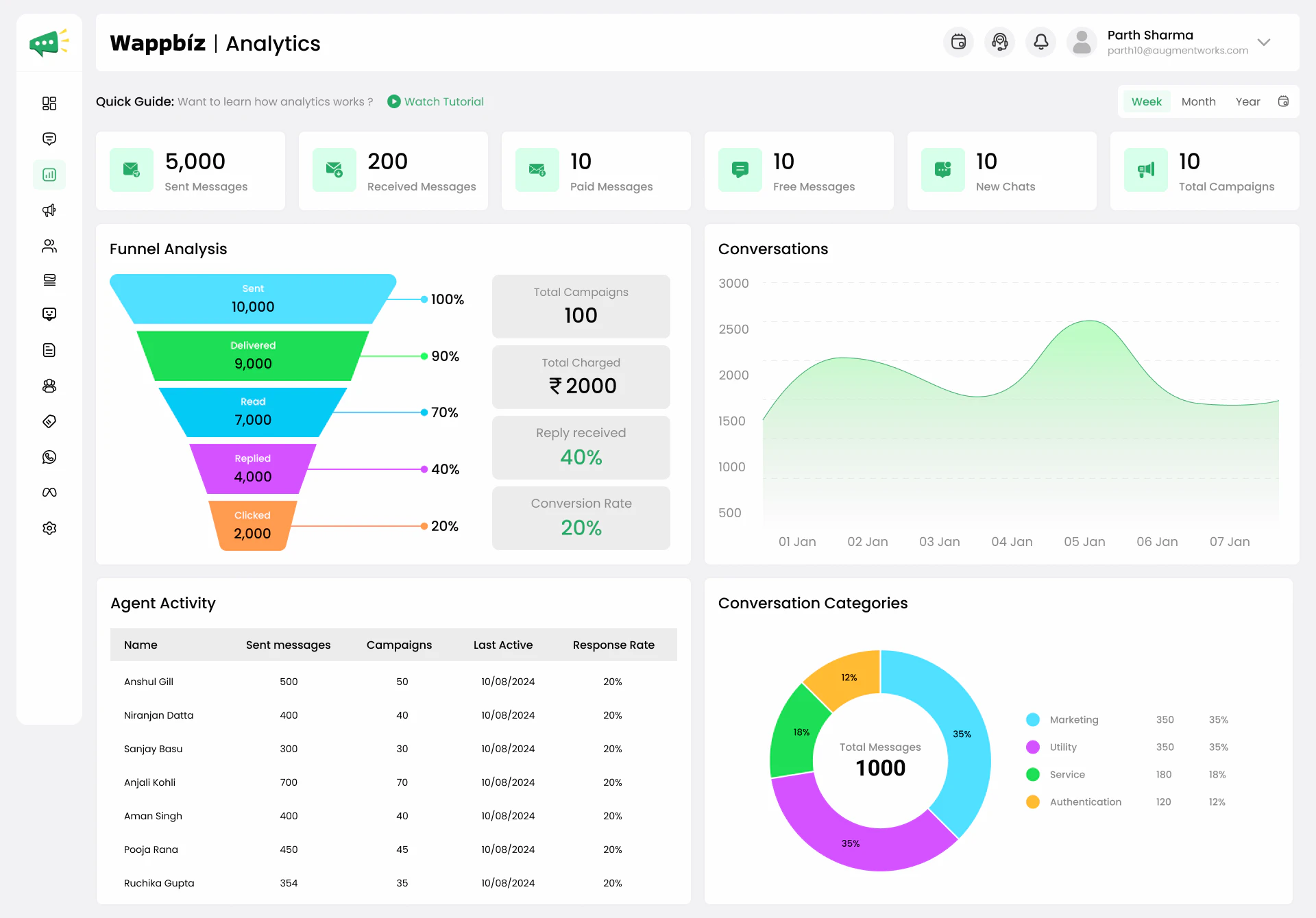Open the Campaigns megaphone icon in sidebar
The width and height of the screenshot is (1316, 918).
(x=49, y=210)
